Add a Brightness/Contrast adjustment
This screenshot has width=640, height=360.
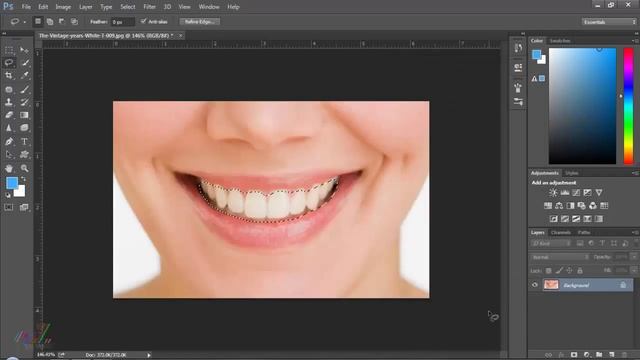pos(553,193)
